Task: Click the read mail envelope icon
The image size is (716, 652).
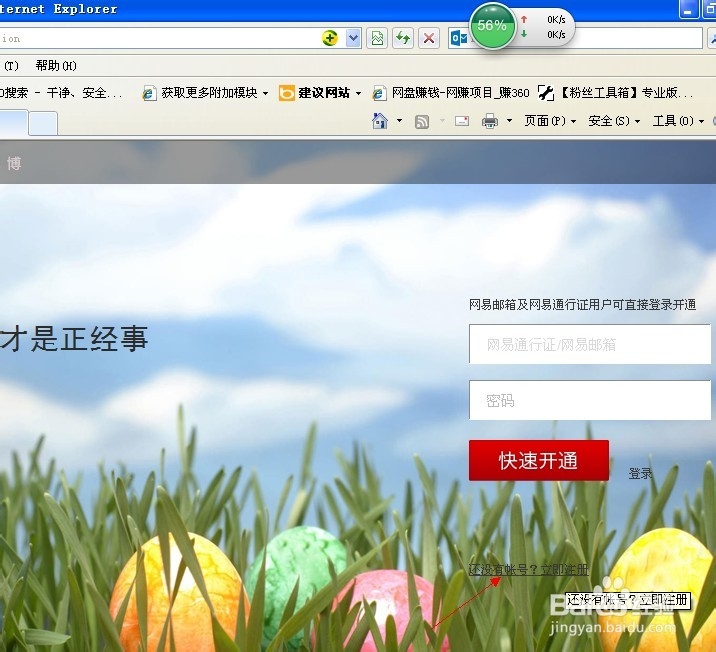Action: click(462, 121)
